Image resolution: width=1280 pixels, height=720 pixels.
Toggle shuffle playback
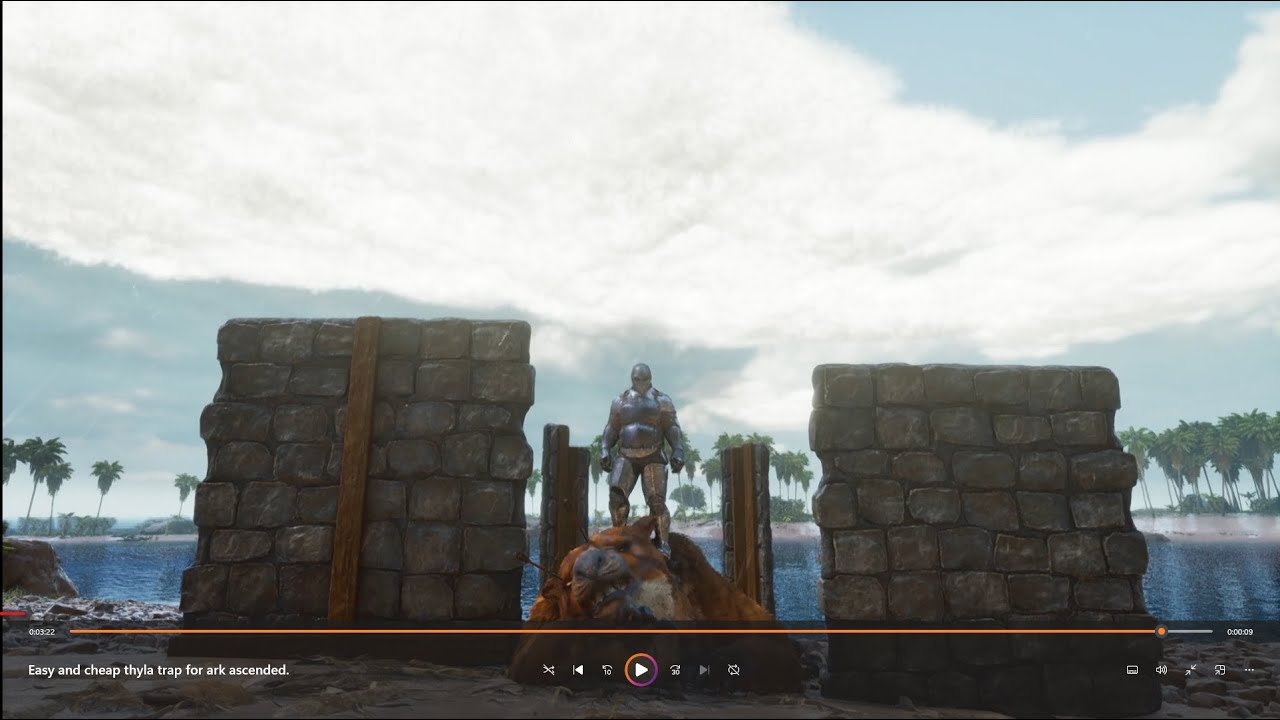pyautogui.click(x=548, y=670)
